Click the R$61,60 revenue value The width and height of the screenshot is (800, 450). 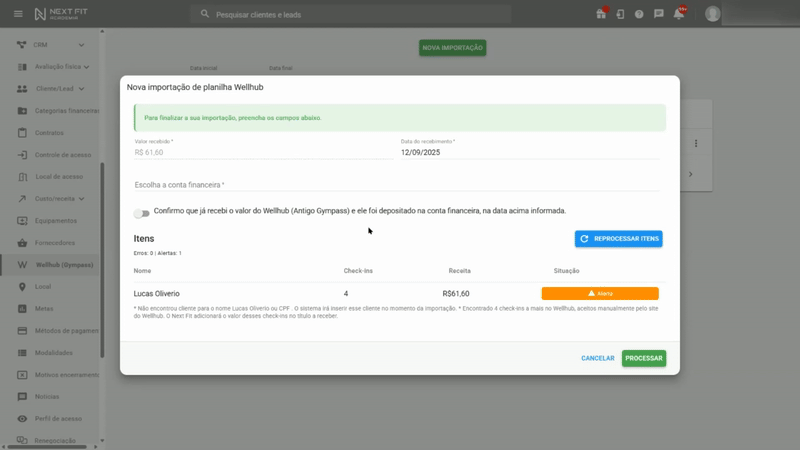click(456, 293)
